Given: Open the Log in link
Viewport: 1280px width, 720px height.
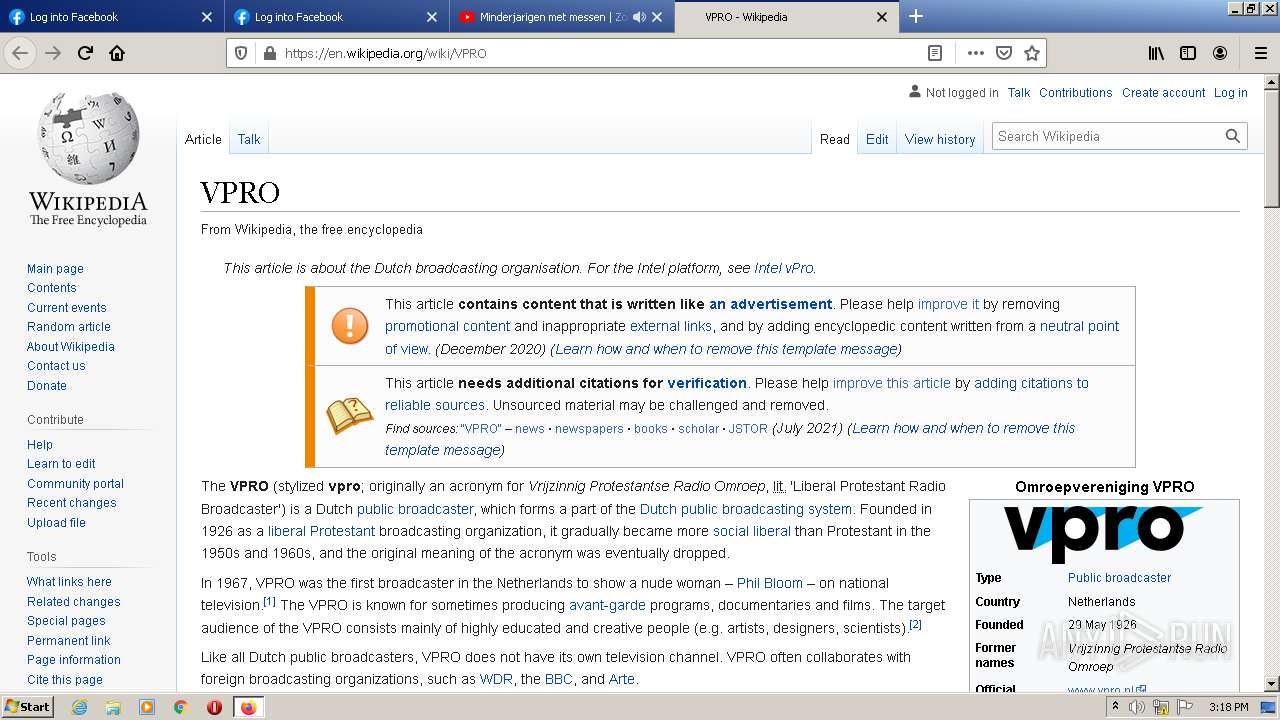Looking at the screenshot, I should [1231, 93].
